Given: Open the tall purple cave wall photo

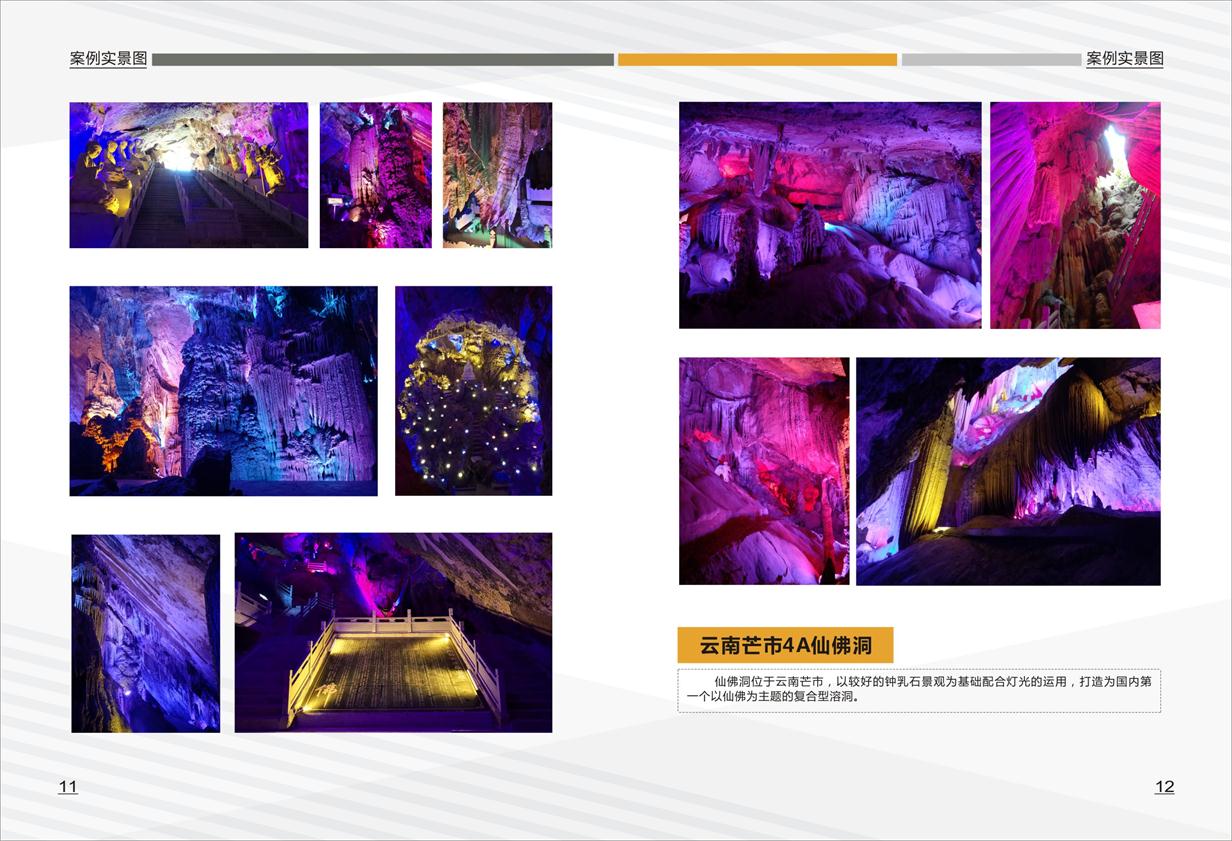Looking at the screenshot, I should tap(146, 633).
